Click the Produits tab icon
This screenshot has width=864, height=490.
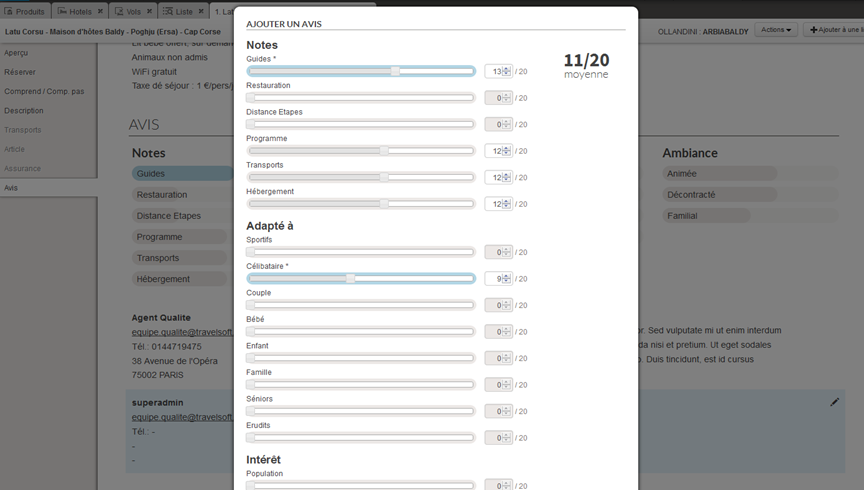[x=9, y=12]
